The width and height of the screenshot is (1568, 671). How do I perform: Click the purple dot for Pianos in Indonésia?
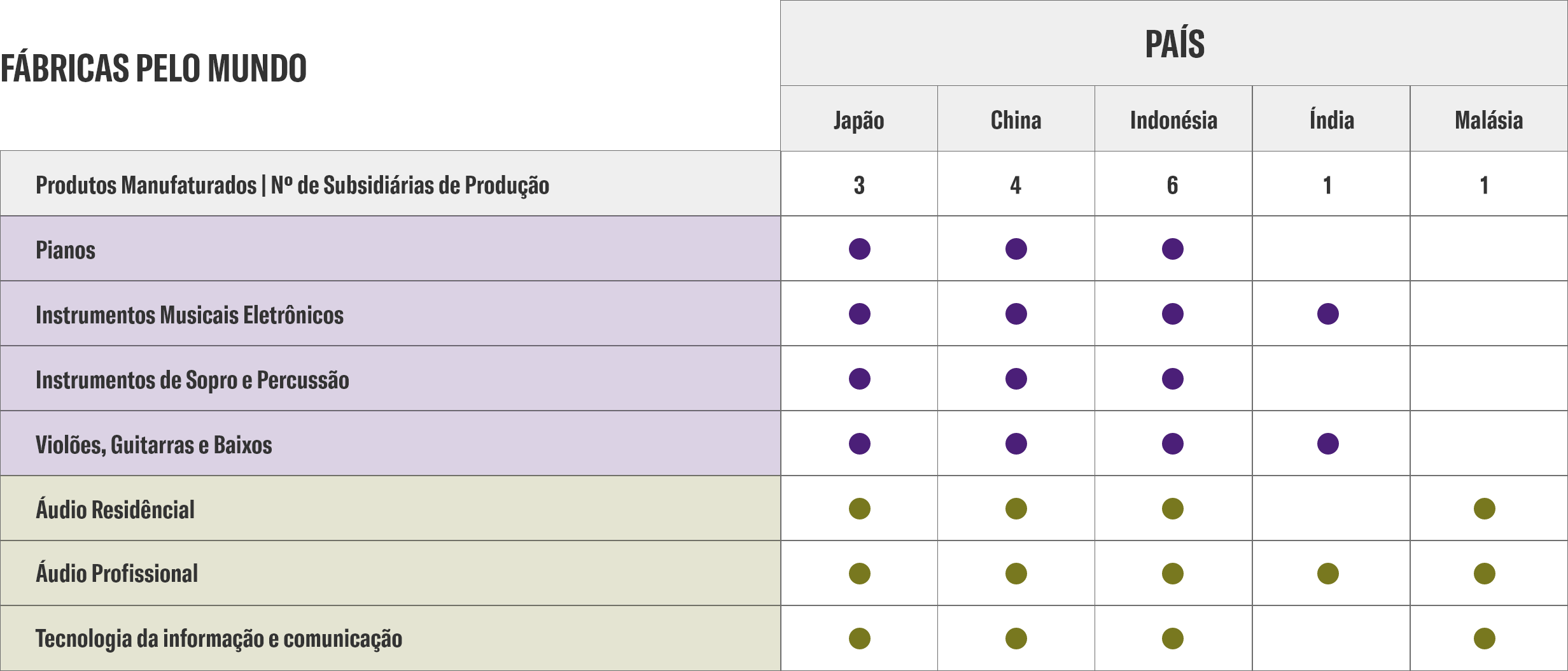1172,249
